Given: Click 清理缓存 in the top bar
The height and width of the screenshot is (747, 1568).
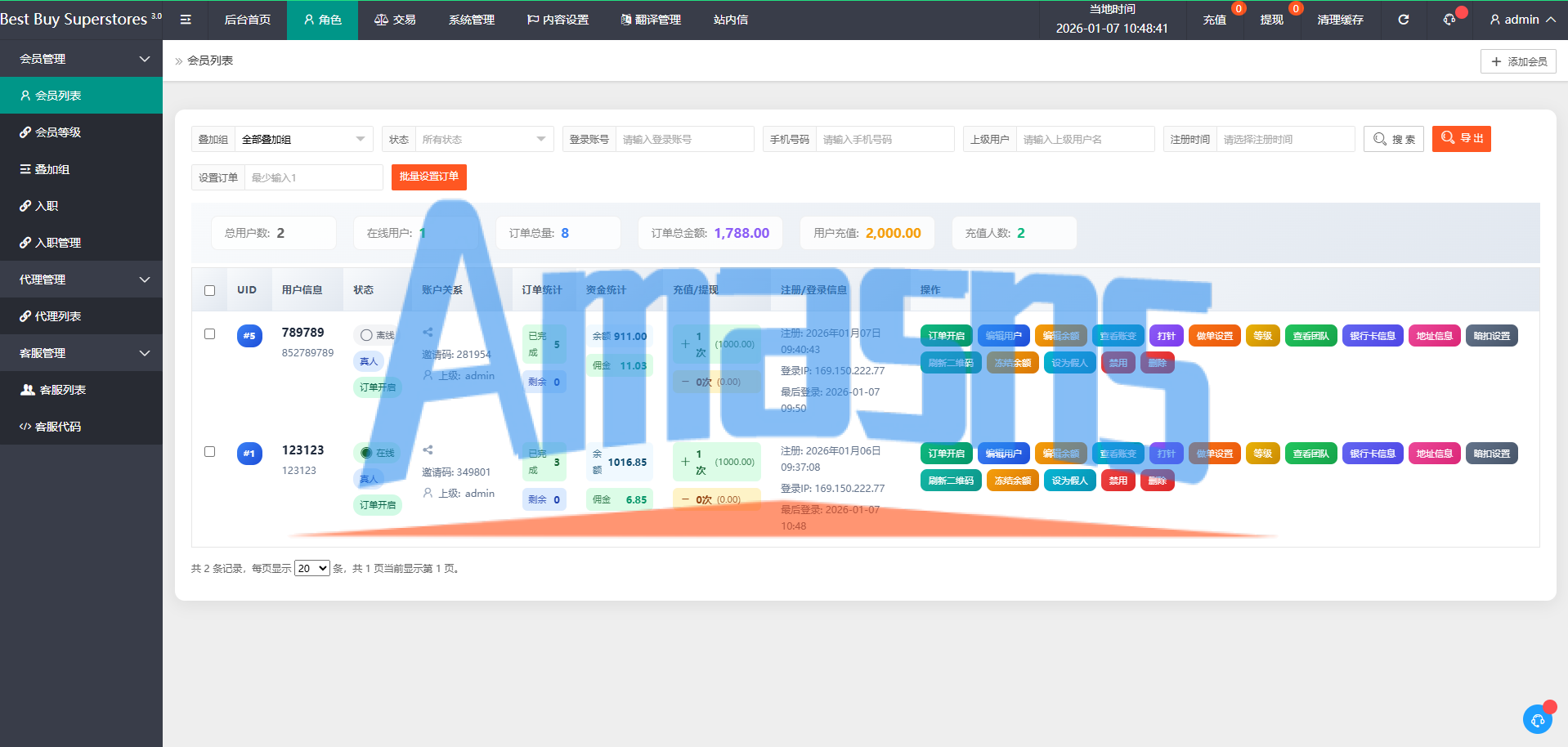Looking at the screenshot, I should point(1341,20).
